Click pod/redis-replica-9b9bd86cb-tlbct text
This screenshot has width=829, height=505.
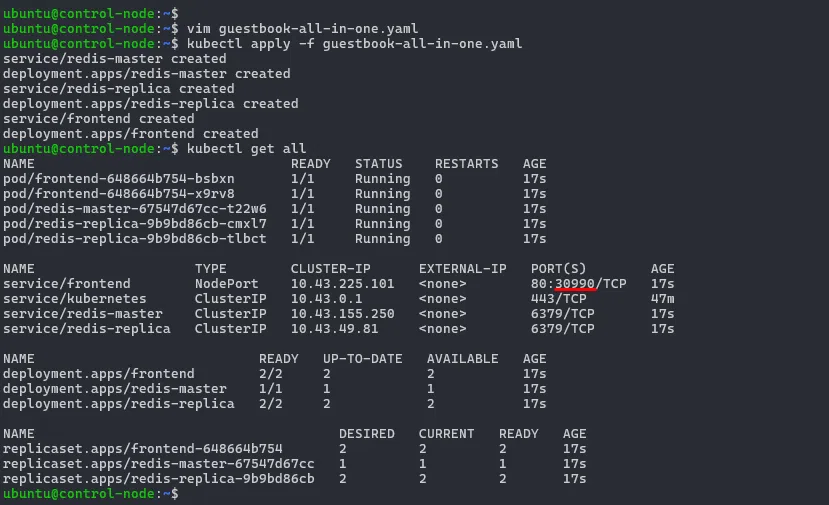[135, 239]
